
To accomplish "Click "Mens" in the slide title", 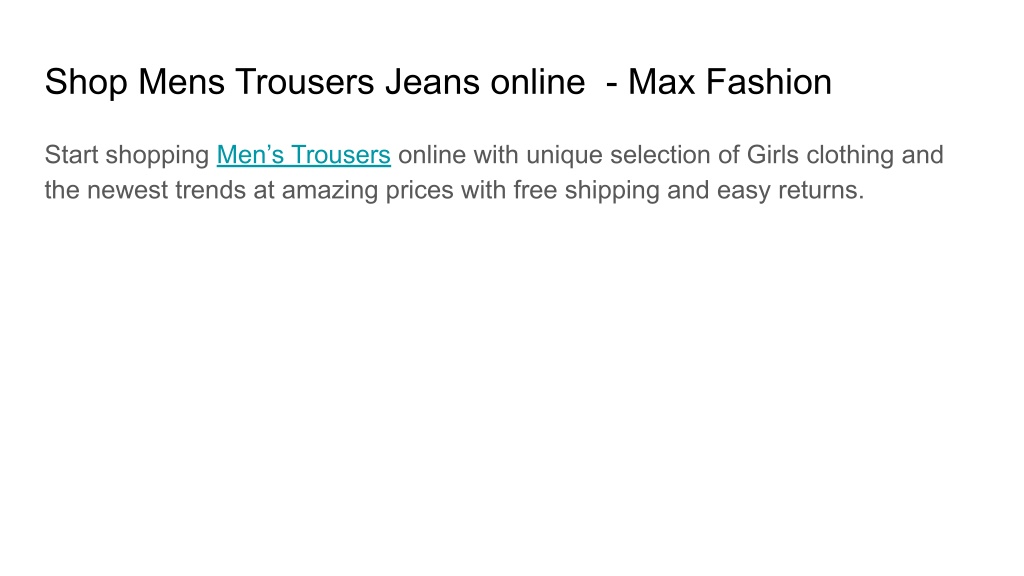I will coord(182,82).
